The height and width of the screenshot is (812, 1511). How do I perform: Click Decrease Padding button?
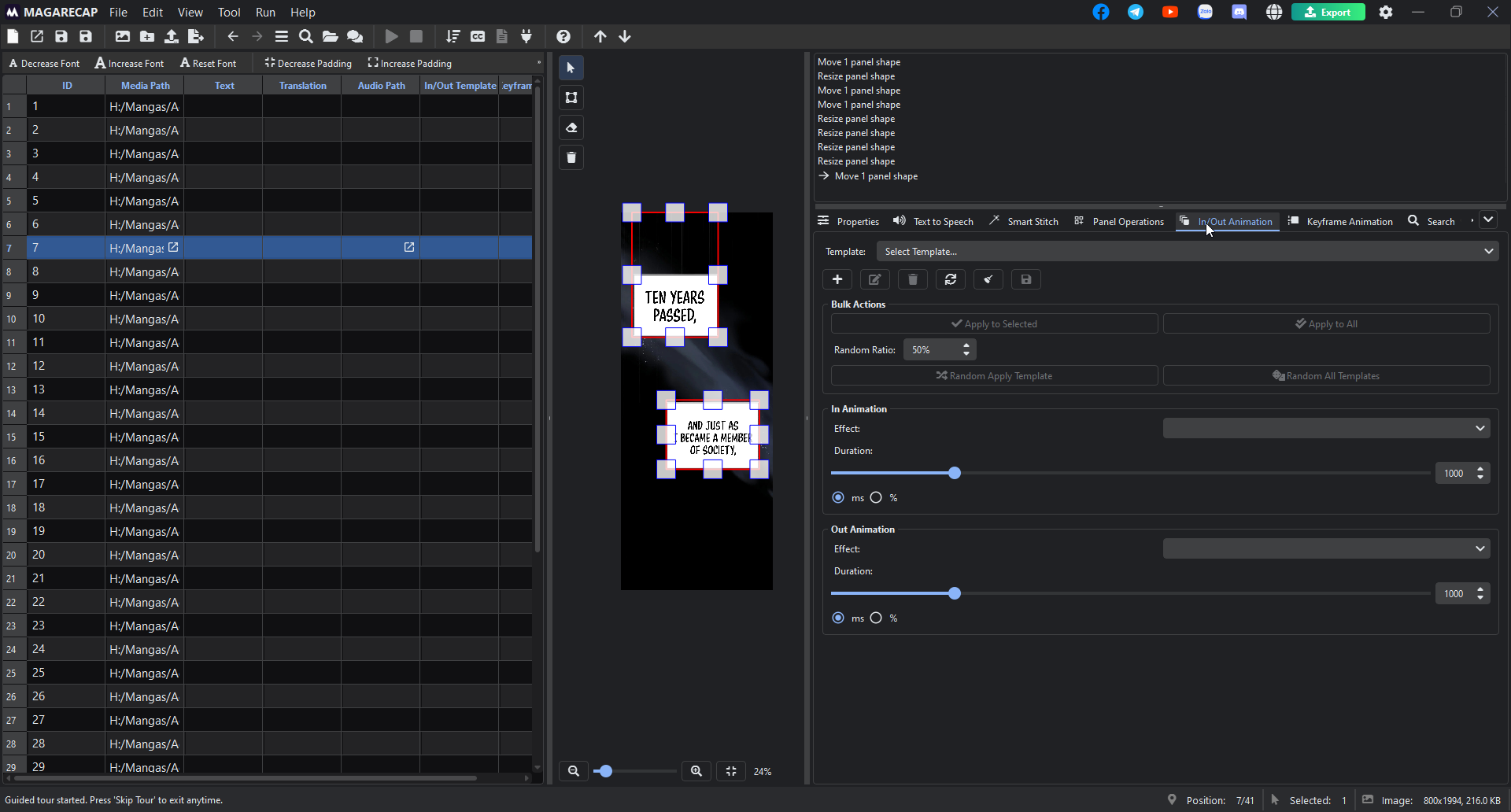coord(308,63)
